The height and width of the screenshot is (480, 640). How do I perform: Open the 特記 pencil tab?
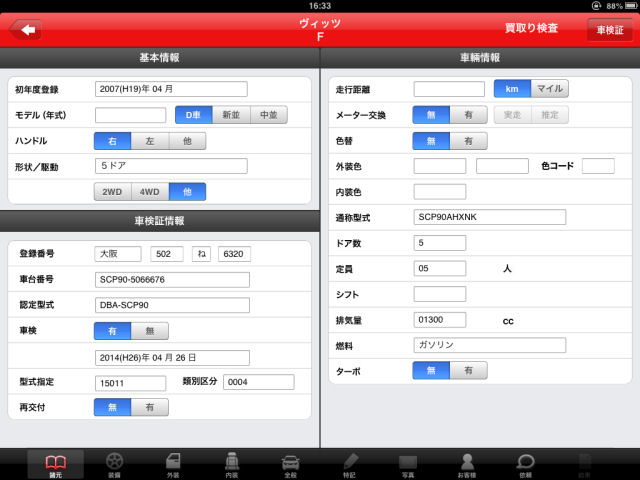[349, 465]
